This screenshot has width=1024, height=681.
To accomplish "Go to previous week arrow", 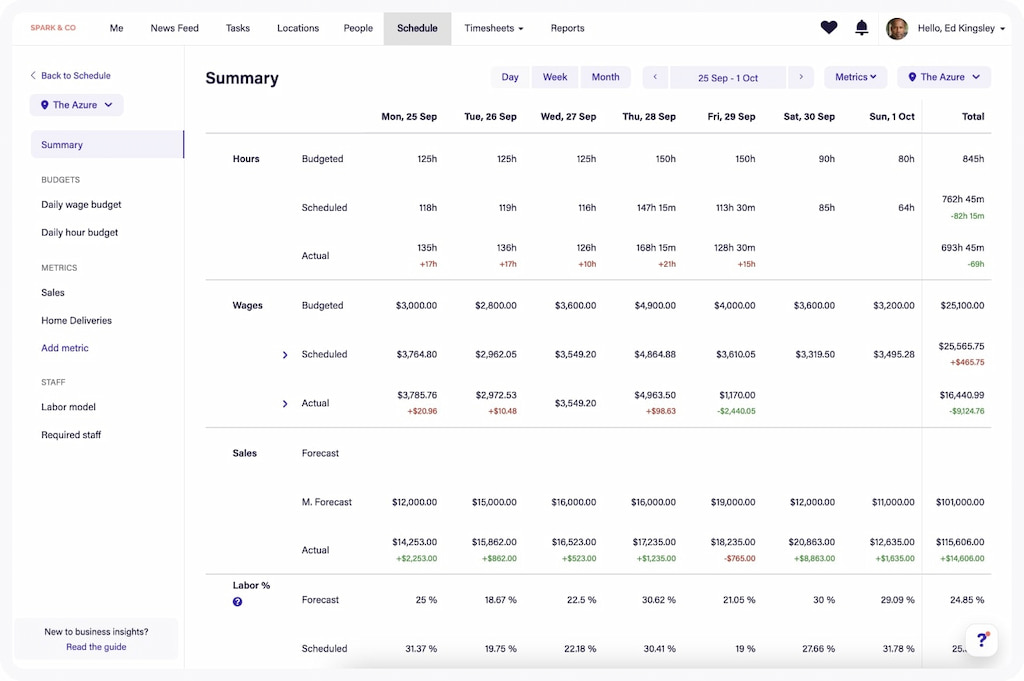I will (x=655, y=77).
